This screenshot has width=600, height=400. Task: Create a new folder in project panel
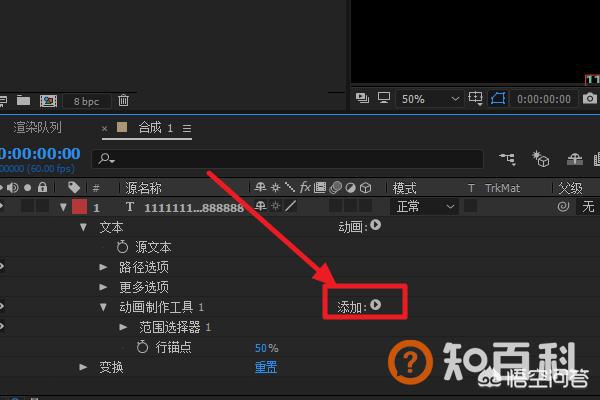[23, 101]
